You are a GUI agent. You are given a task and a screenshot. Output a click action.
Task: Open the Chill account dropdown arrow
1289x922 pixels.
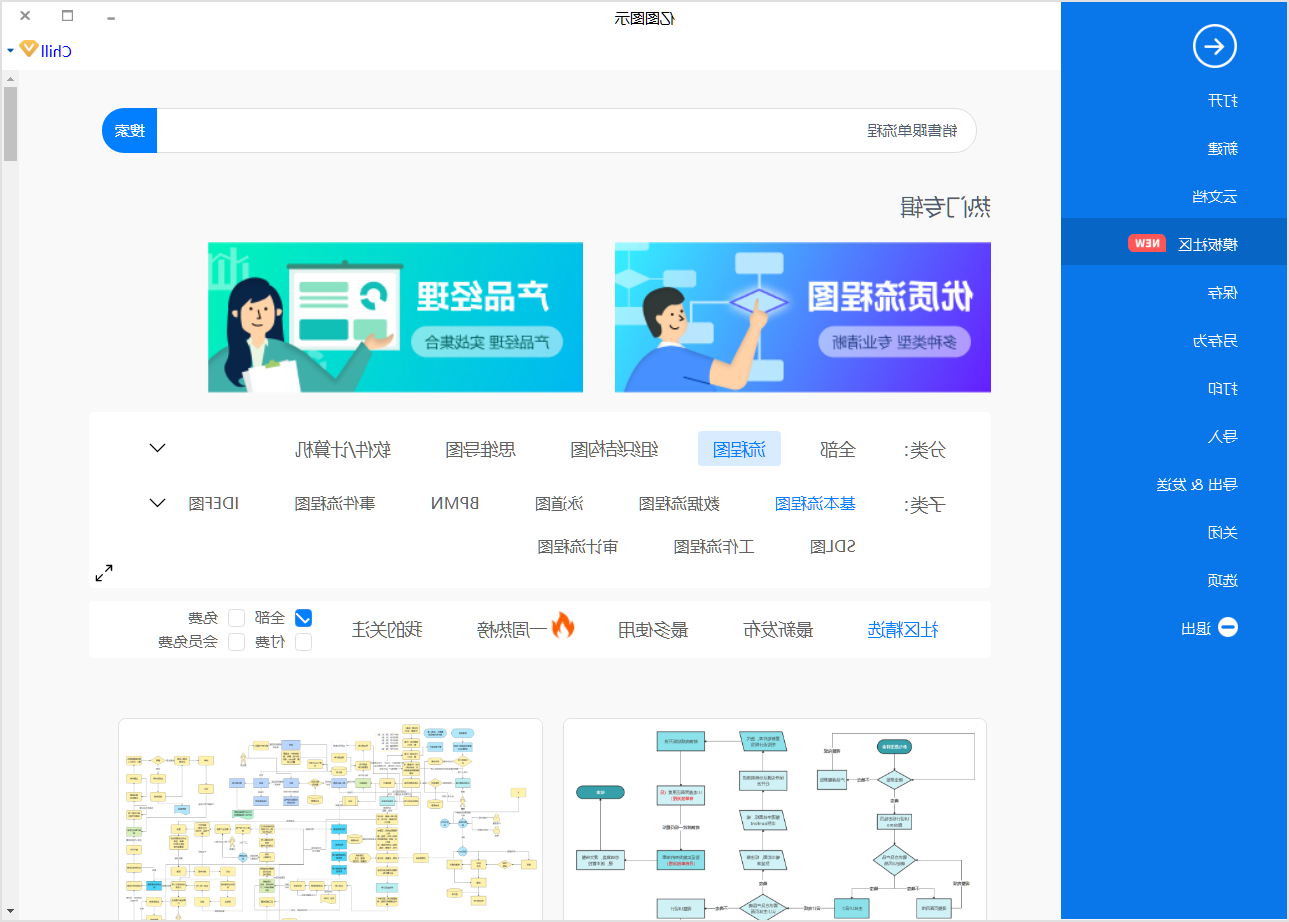(10, 50)
